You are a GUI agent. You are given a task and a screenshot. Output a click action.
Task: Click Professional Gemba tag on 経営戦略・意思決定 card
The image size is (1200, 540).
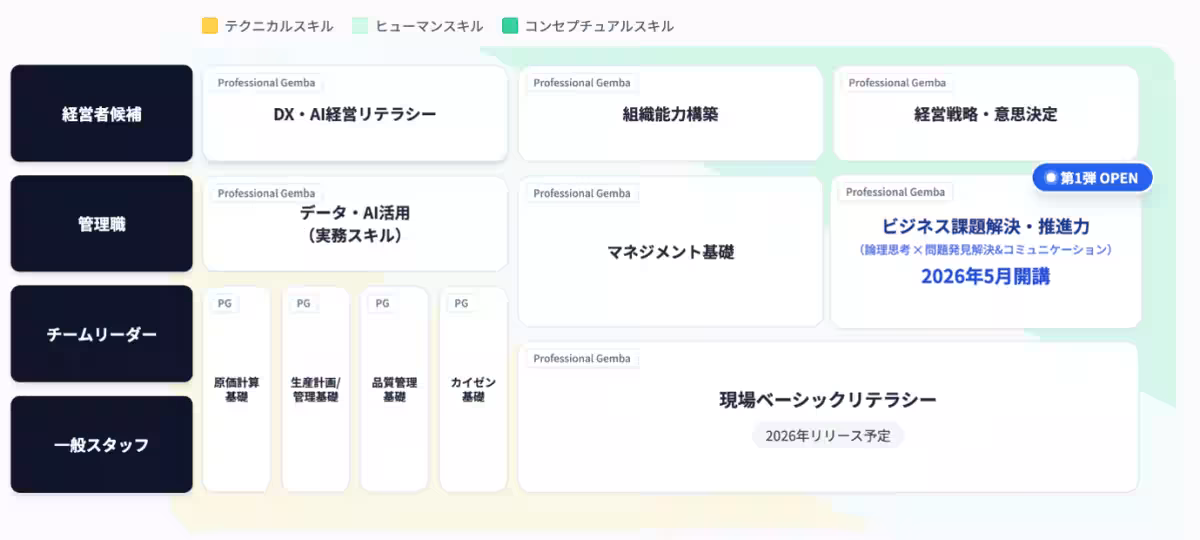[897, 83]
